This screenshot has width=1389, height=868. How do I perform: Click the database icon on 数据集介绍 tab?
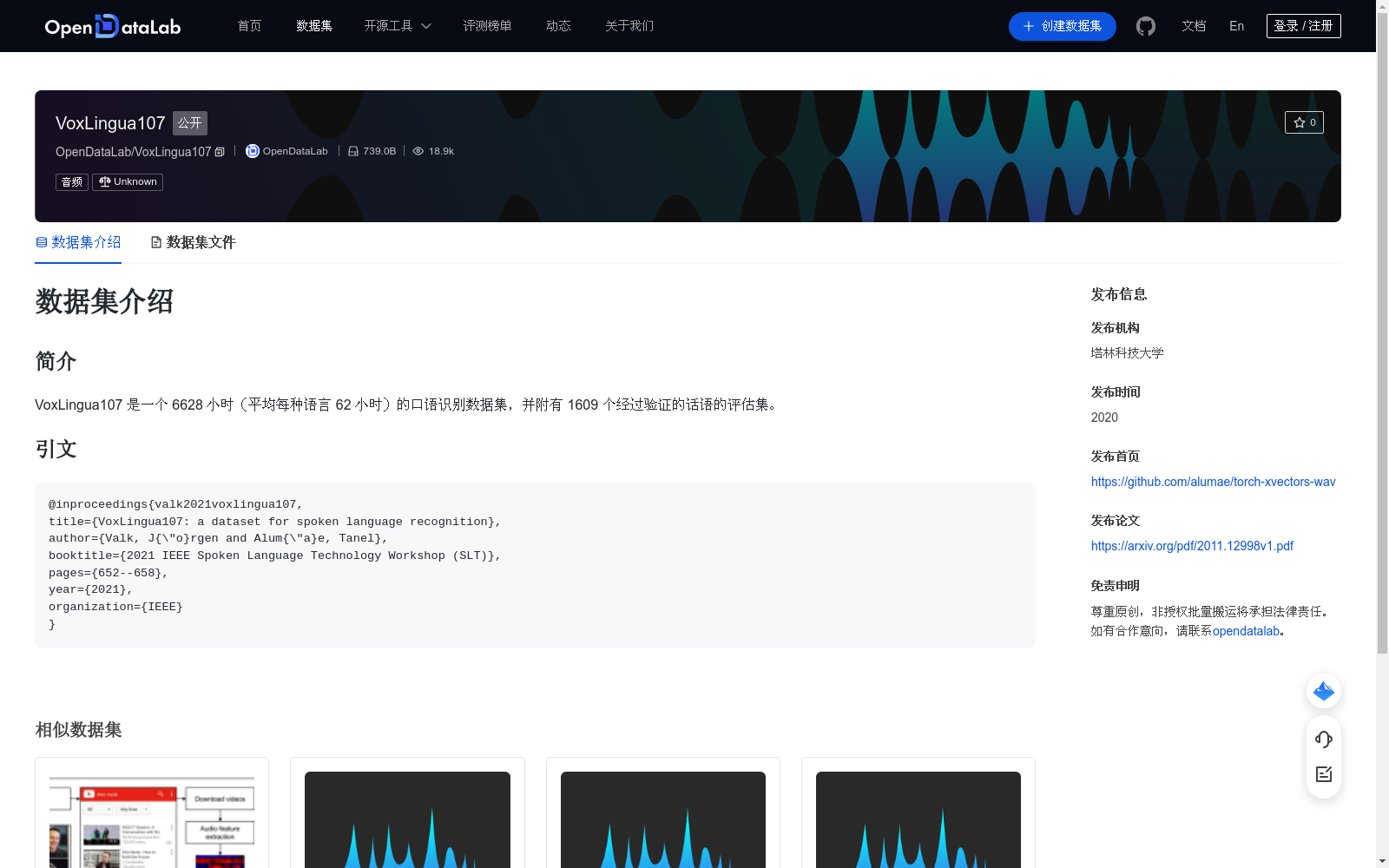42,242
